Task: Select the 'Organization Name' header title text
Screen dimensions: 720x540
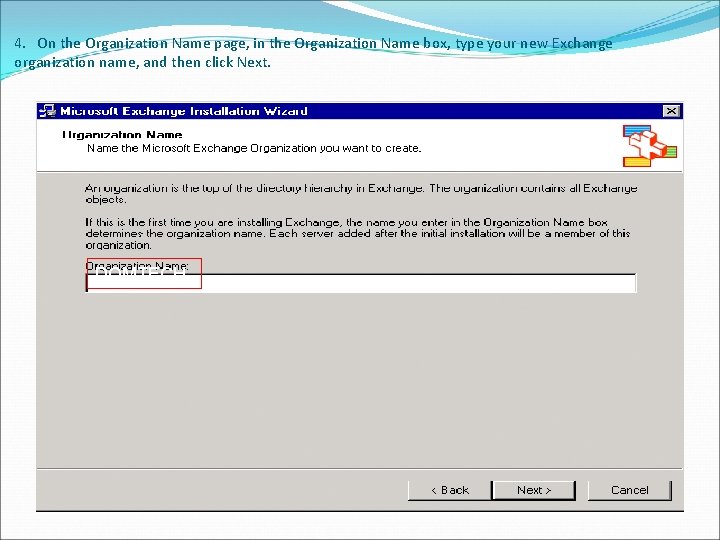Action: pyautogui.click(x=122, y=135)
